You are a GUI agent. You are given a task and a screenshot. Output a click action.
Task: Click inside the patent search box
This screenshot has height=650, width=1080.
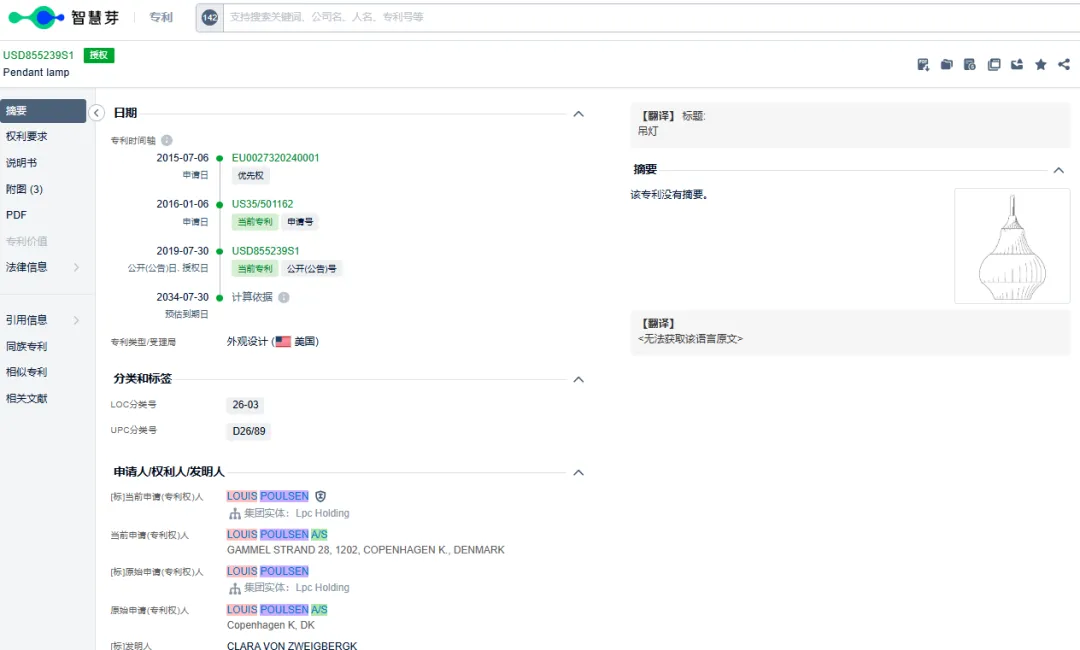(x=651, y=17)
